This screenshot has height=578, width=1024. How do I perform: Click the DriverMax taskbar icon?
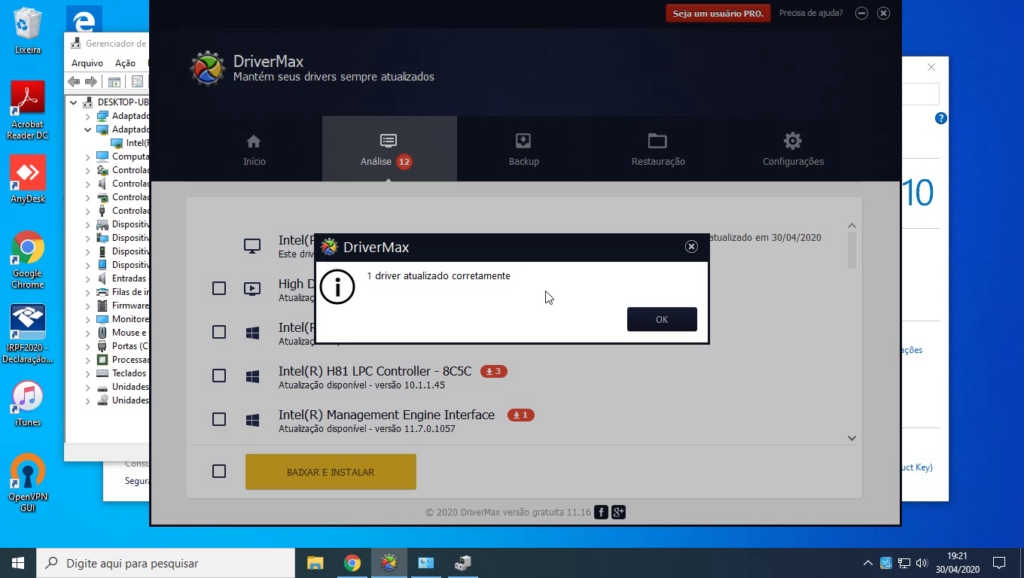(389, 563)
